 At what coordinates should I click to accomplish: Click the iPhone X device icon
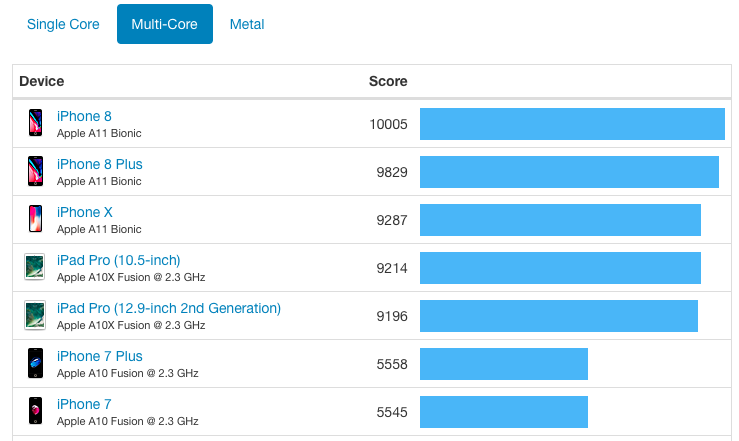[x=36, y=219]
